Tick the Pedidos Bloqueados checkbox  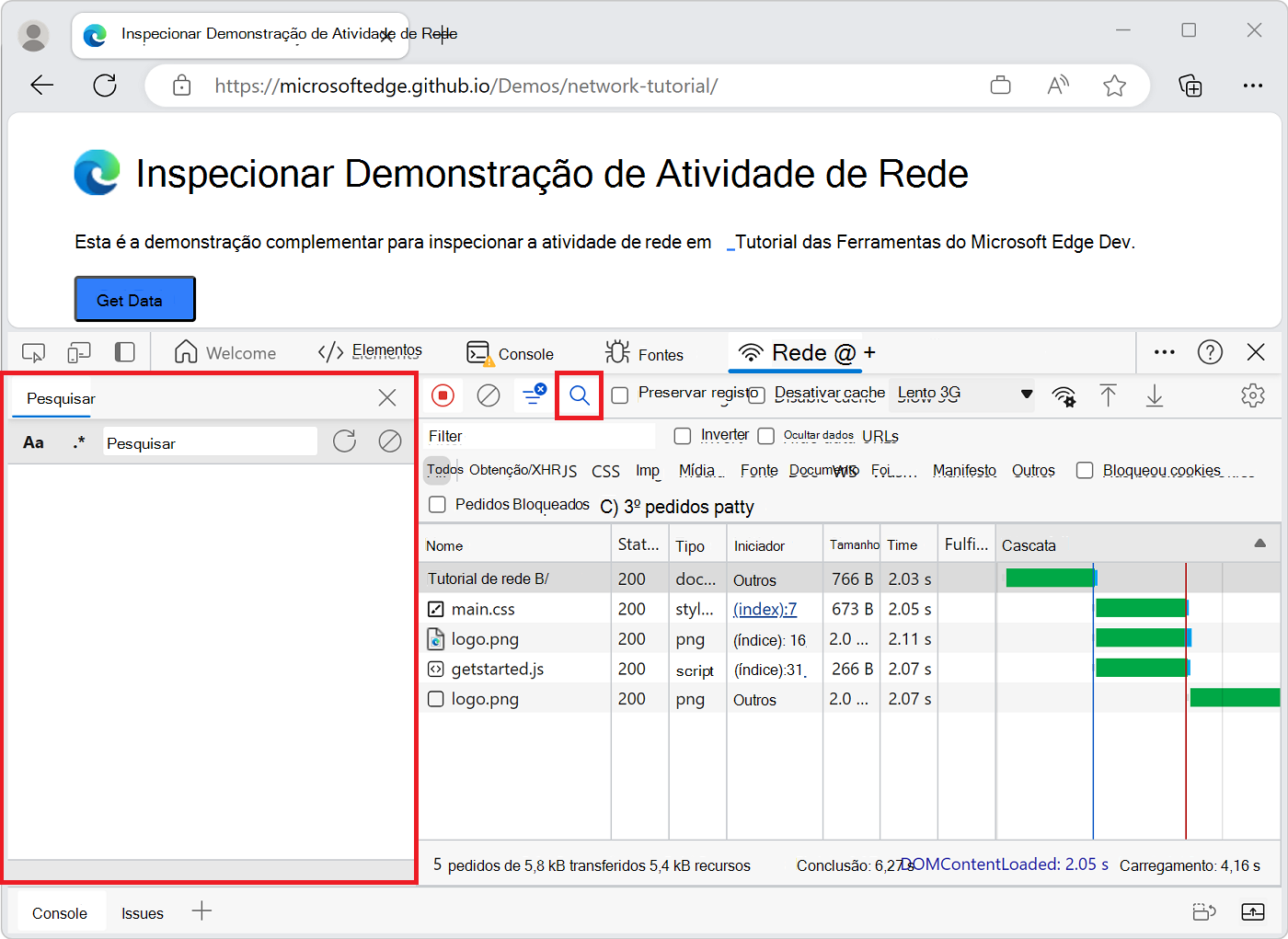point(438,504)
